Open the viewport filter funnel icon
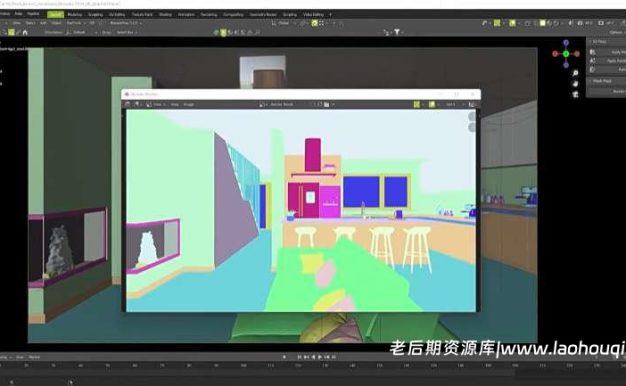The image size is (626, 386). [x=397, y=32]
